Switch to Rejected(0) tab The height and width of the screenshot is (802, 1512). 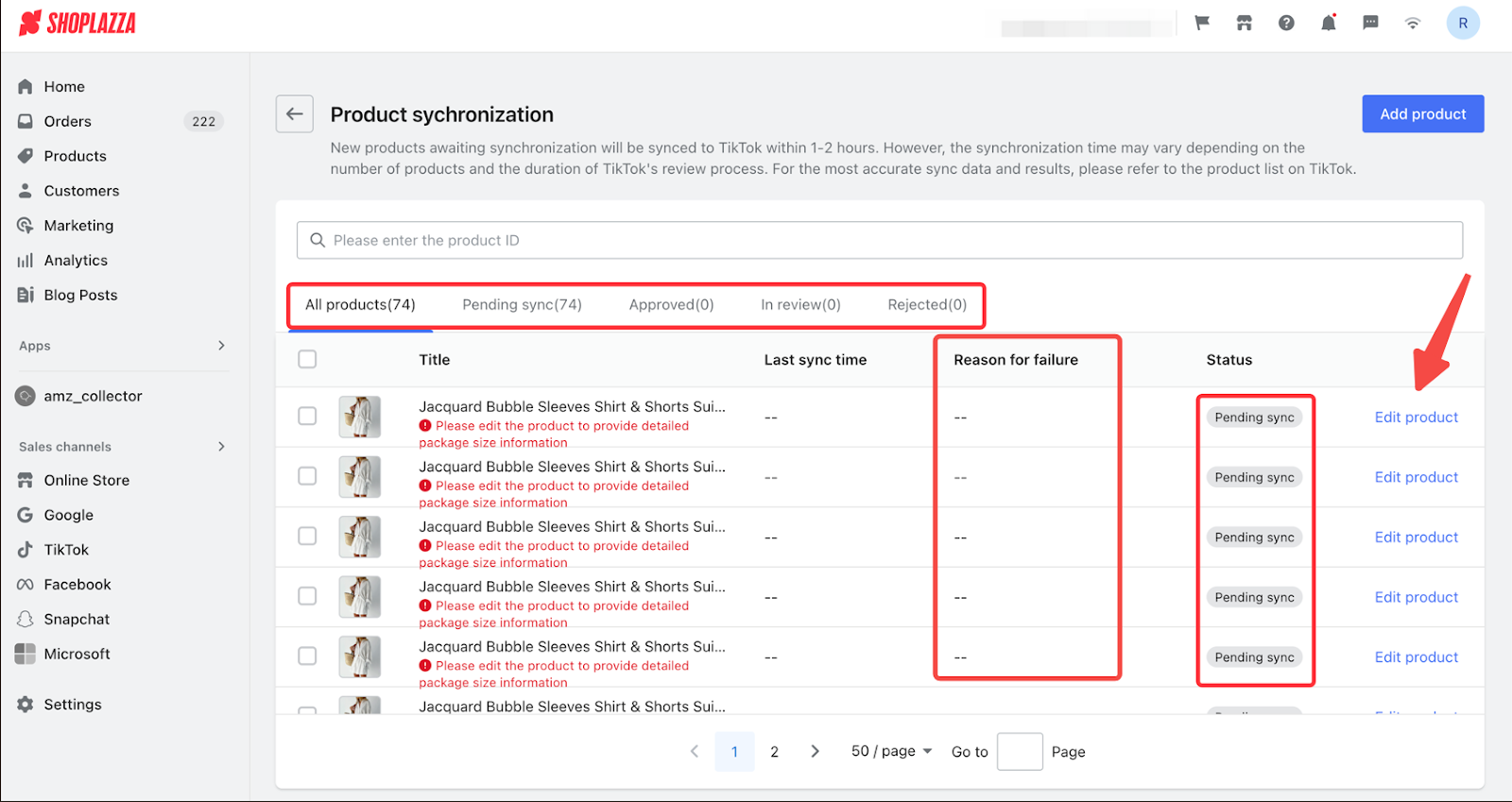tap(927, 304)
